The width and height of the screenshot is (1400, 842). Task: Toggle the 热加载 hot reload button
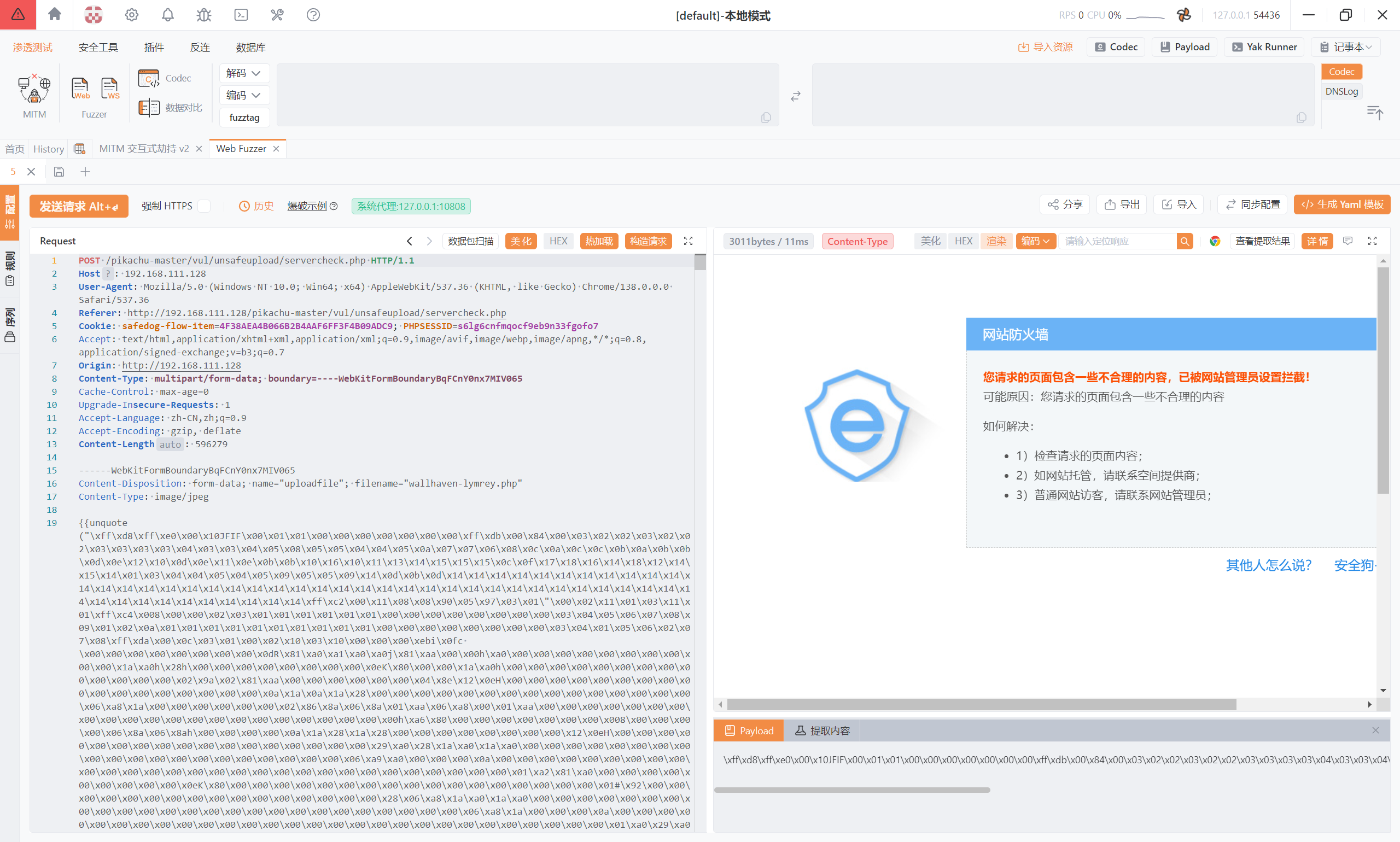pyautogui.click(x=599, y=241)
